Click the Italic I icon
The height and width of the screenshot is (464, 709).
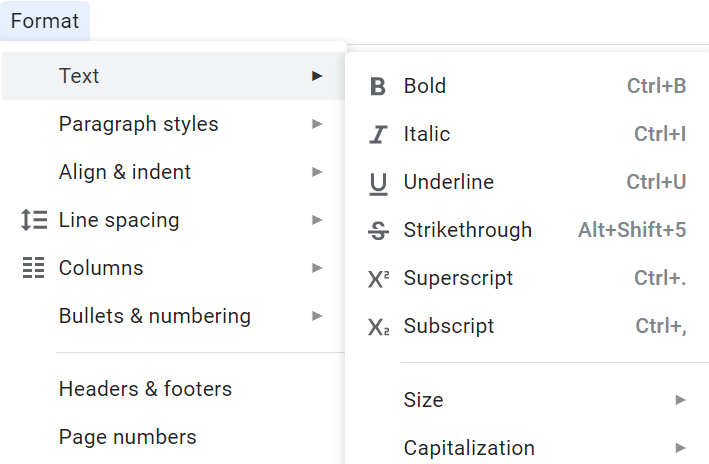point(378,134)
